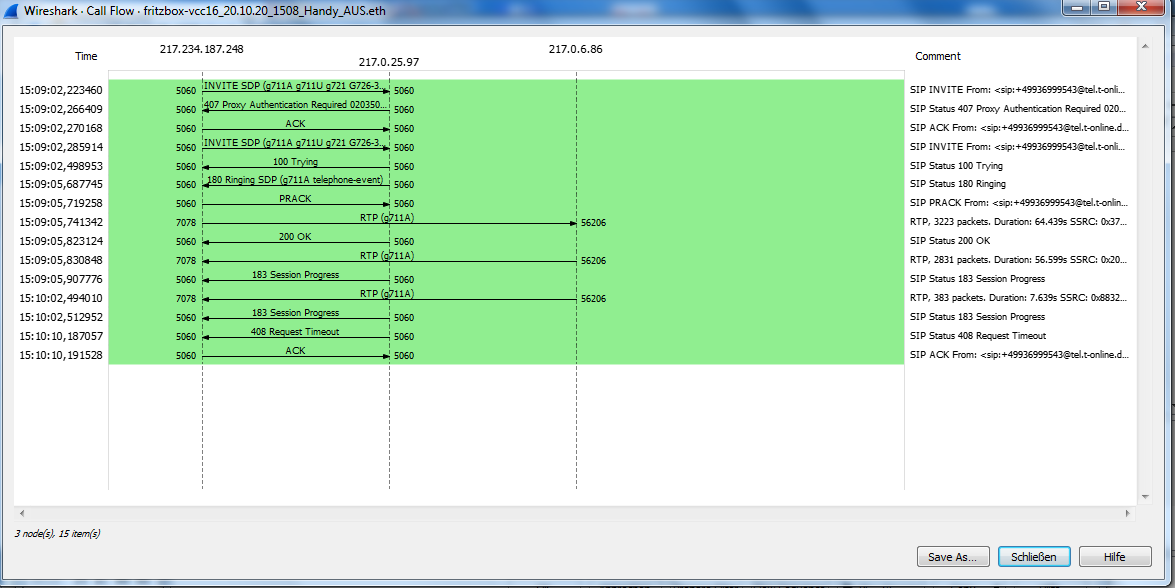Select the 407 Proxy Authentication Required arrow
Image resolution: width=1175 pixels, height=588 pixels.
click(x=295, y=105)
